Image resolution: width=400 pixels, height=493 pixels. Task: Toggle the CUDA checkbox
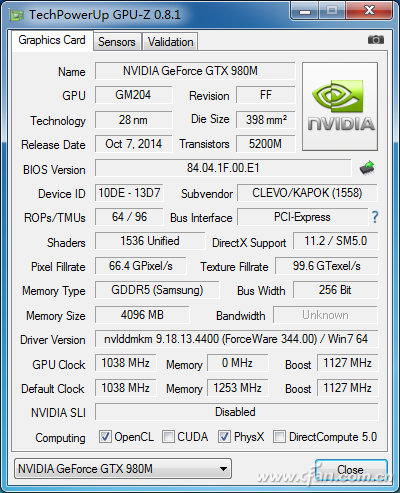coord(168,436)
